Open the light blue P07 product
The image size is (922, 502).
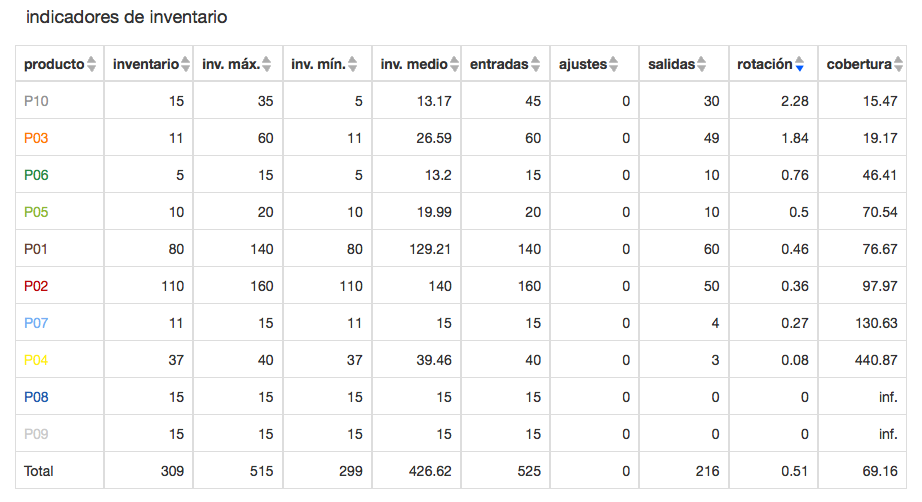(36, 323)
